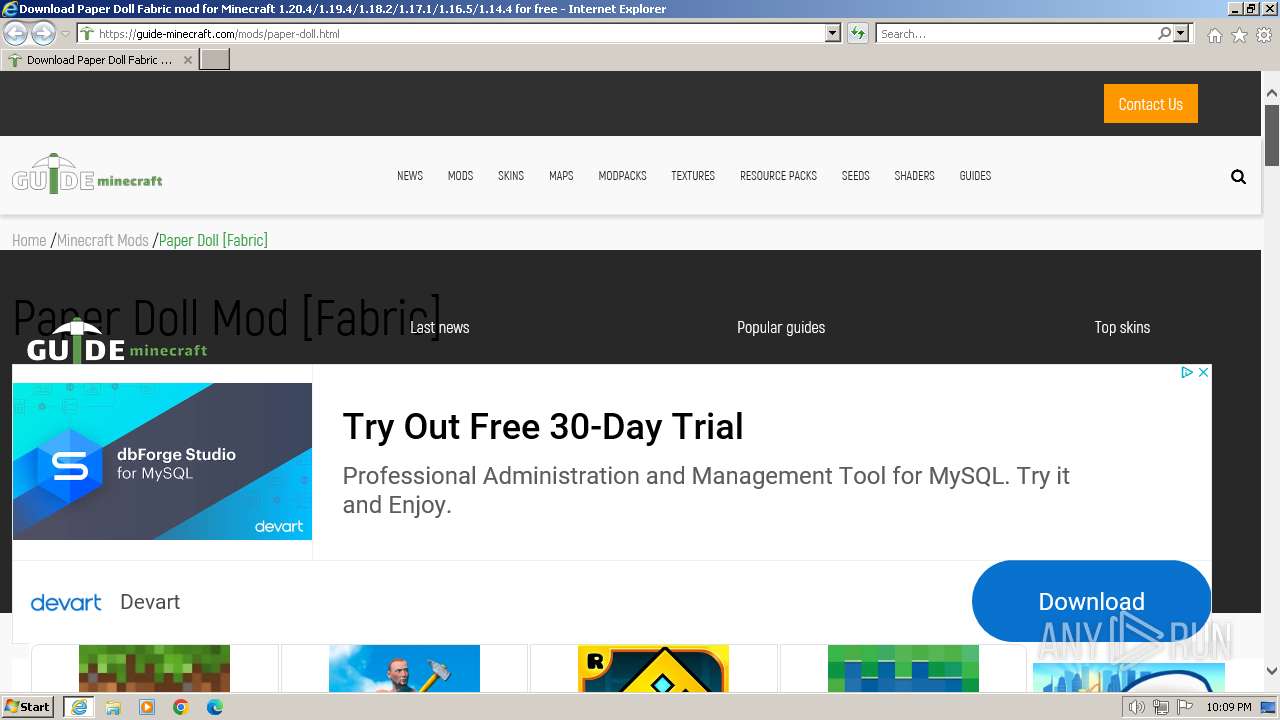The image size is (1280, 720).
Task: Open the recent pages dropdown arrow
Action: click(65, 34)
